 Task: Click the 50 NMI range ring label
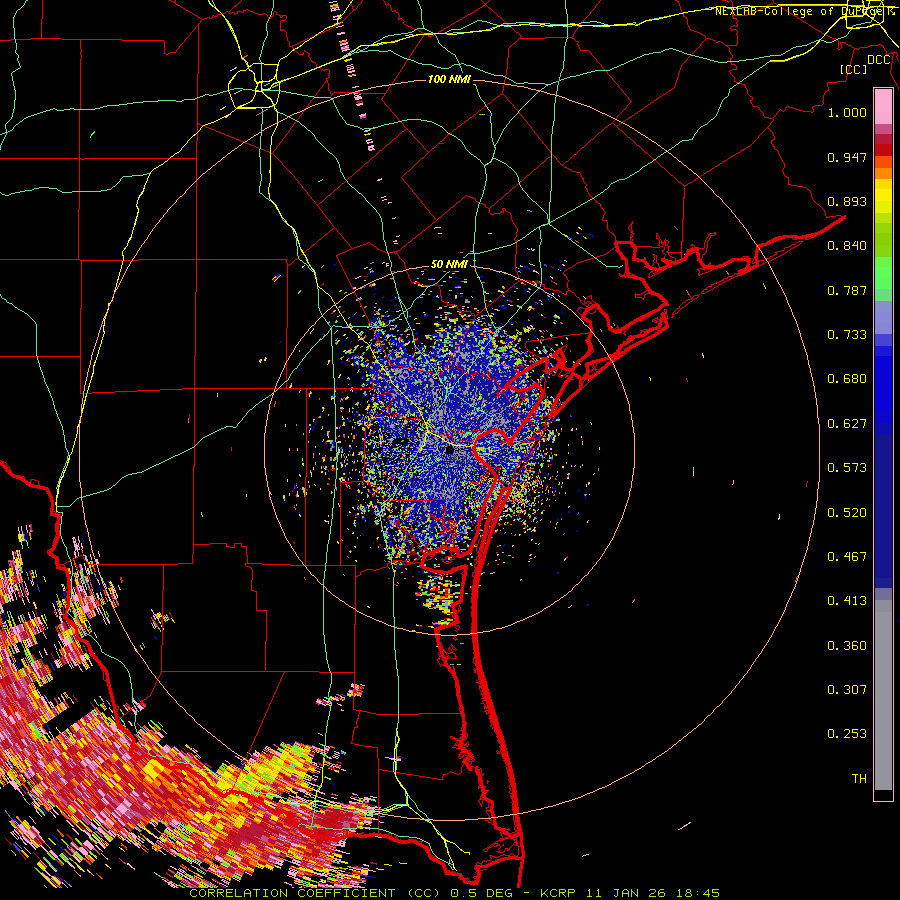pyautogui.click(x=449, y=265)
